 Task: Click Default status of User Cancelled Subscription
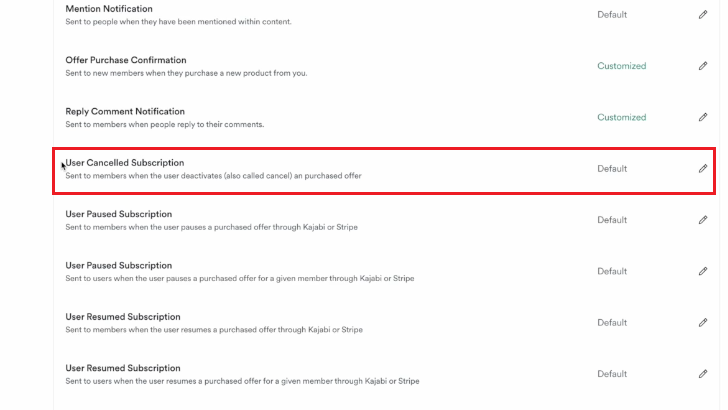tap(612, 169)
